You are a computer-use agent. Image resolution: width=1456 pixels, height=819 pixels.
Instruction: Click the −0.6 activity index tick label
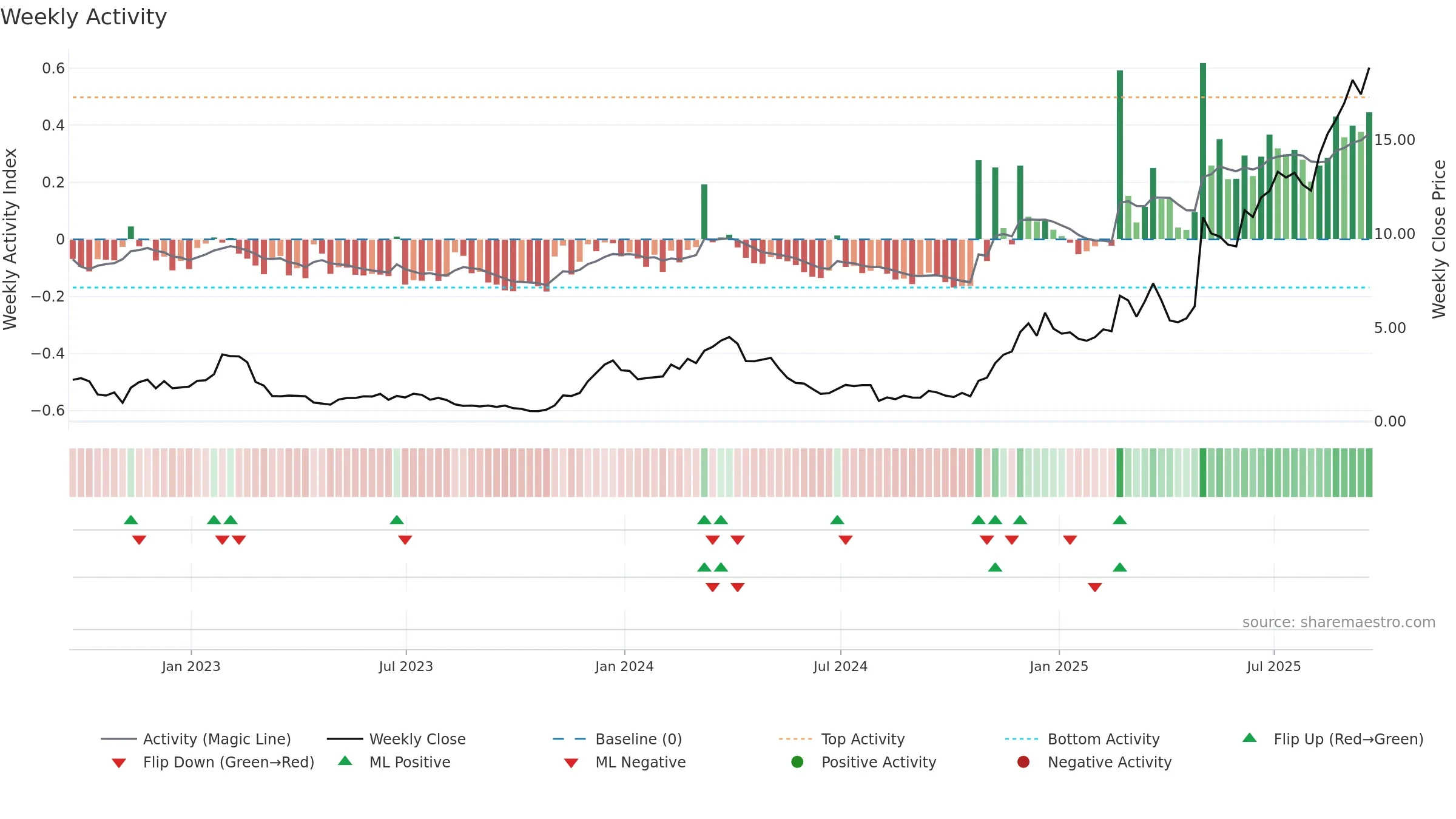point(48,411)
